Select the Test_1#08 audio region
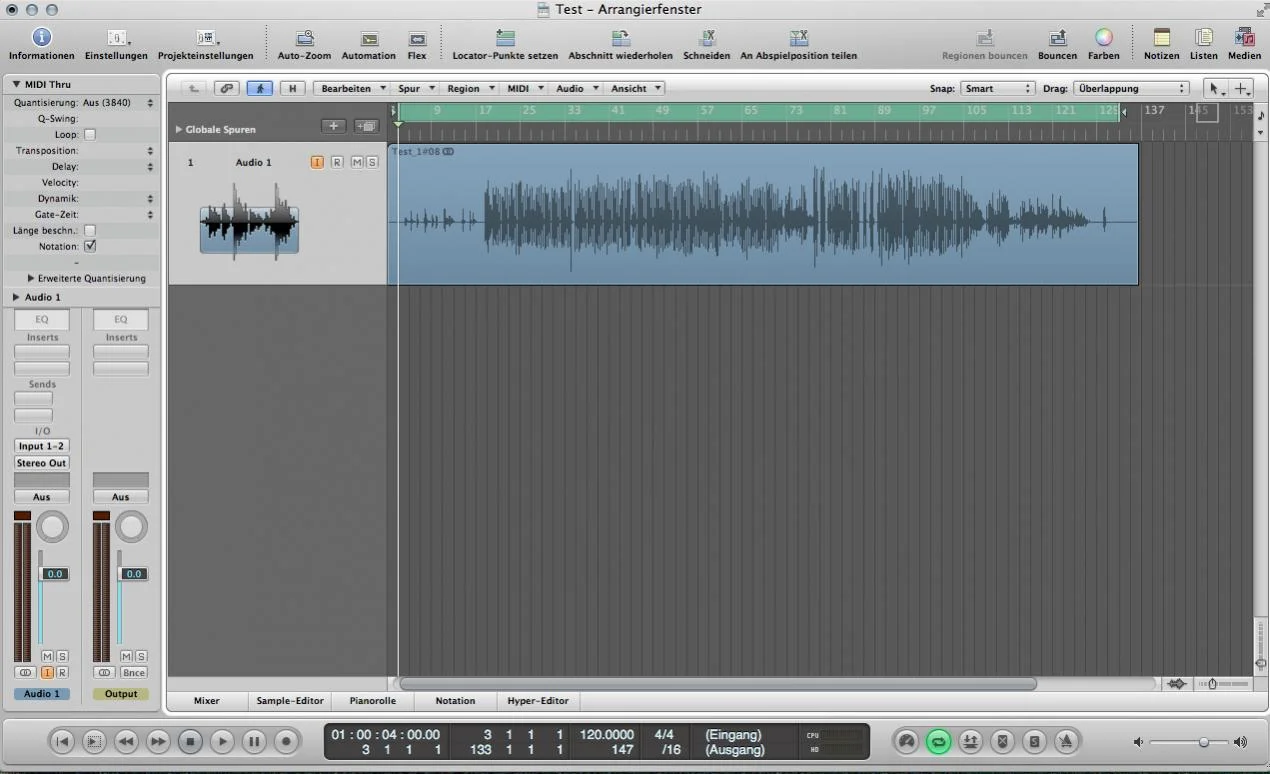 click(x=762, y=215)
